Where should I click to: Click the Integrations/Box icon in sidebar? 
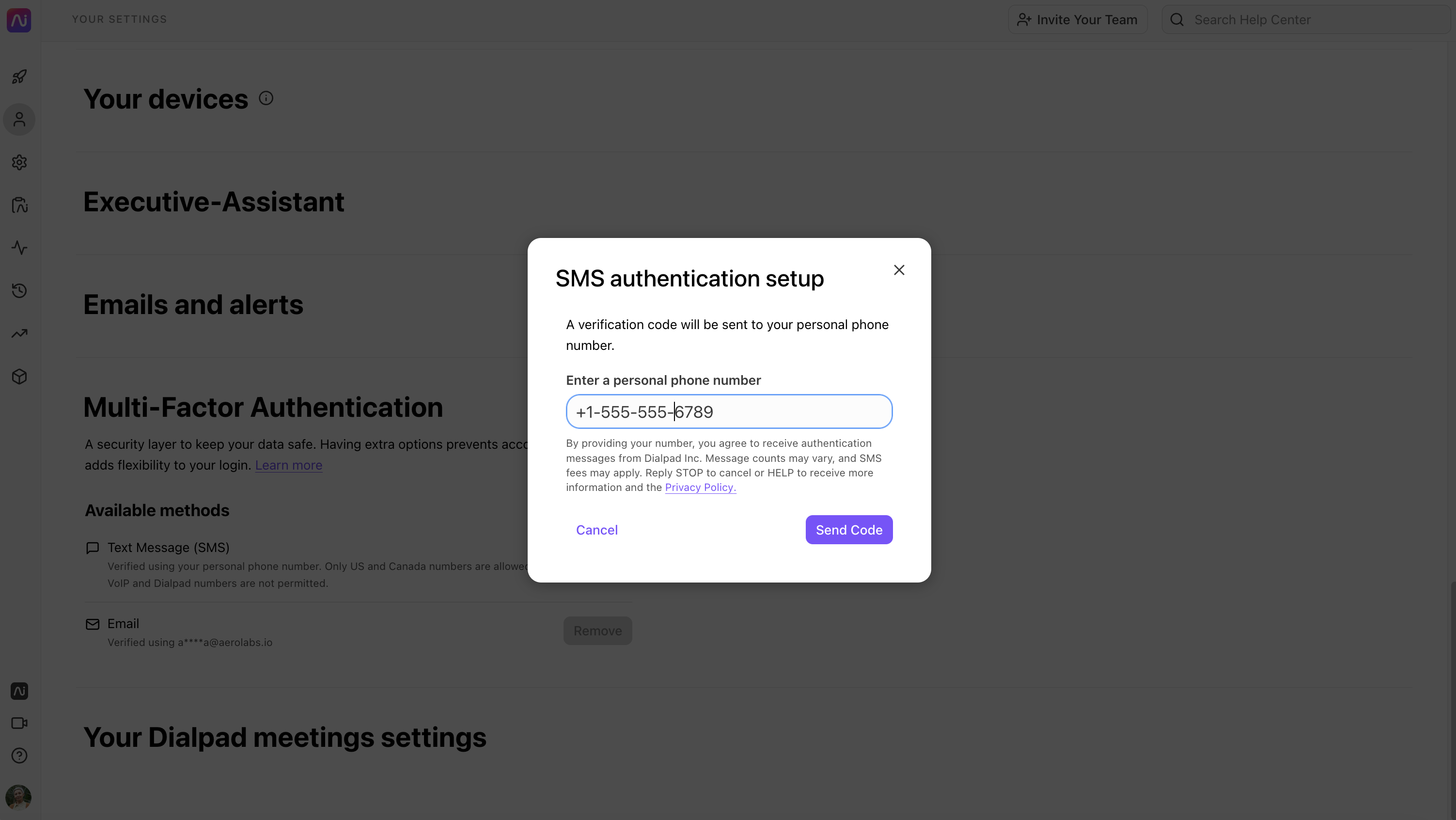click(x=19, y=376)
